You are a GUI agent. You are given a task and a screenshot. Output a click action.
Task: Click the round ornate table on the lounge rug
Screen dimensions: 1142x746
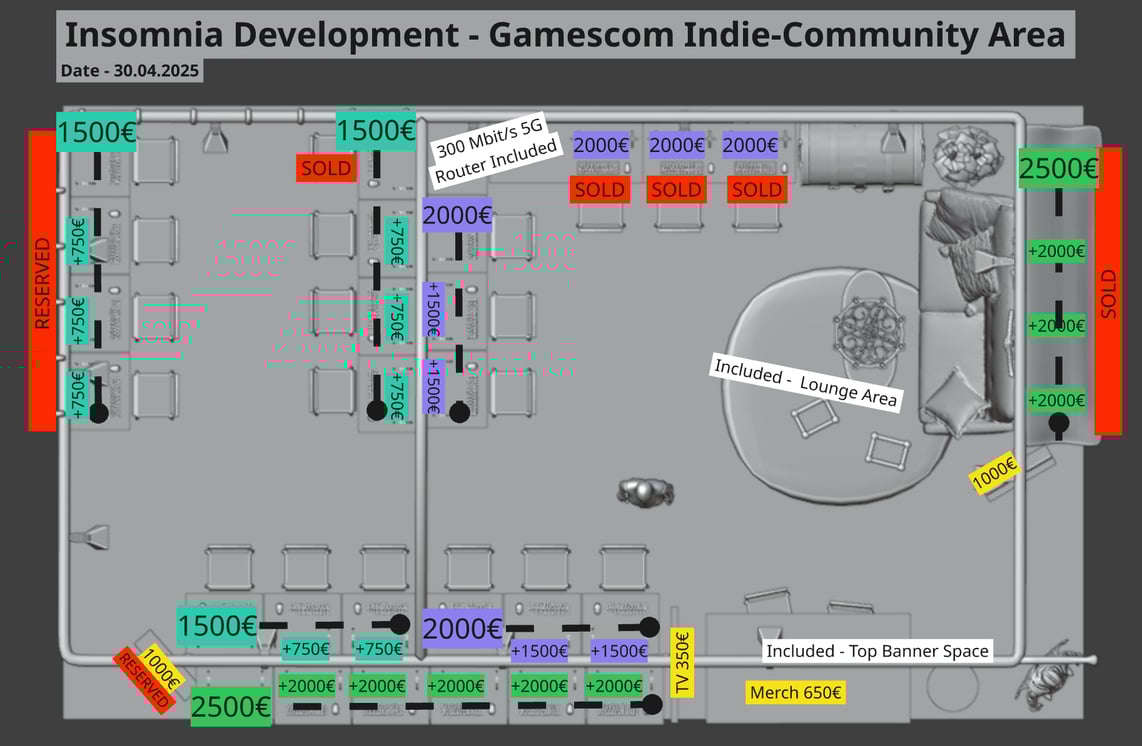(870, 333)
